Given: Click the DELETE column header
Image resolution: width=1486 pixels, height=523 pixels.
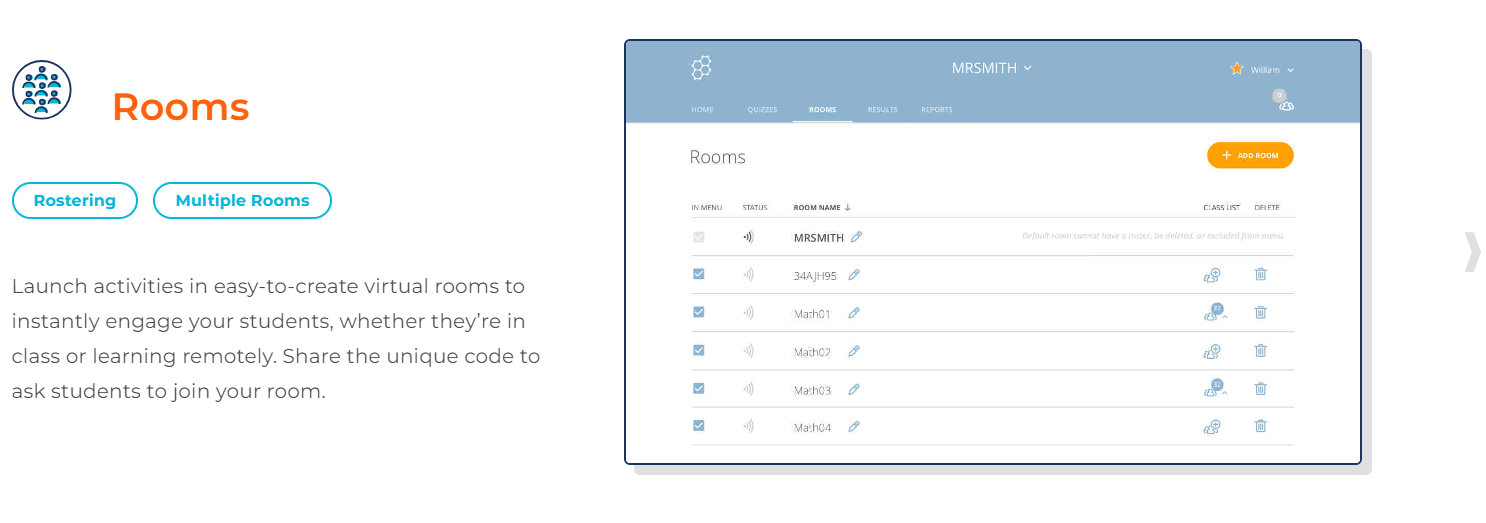Looking at the screenshot, I should [x=1267, y=208].
